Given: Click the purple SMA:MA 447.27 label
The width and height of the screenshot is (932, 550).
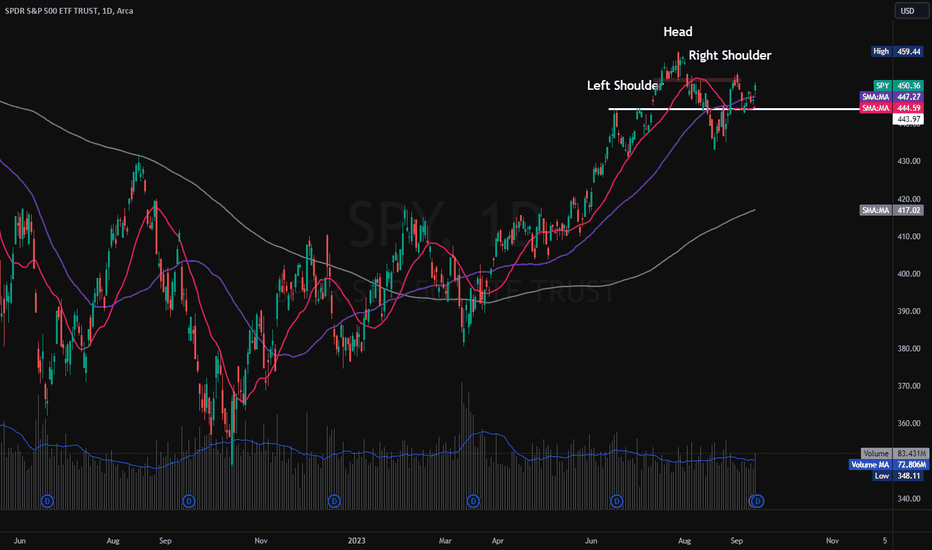Looking at the screenshot, I should (x=892, y=96).
